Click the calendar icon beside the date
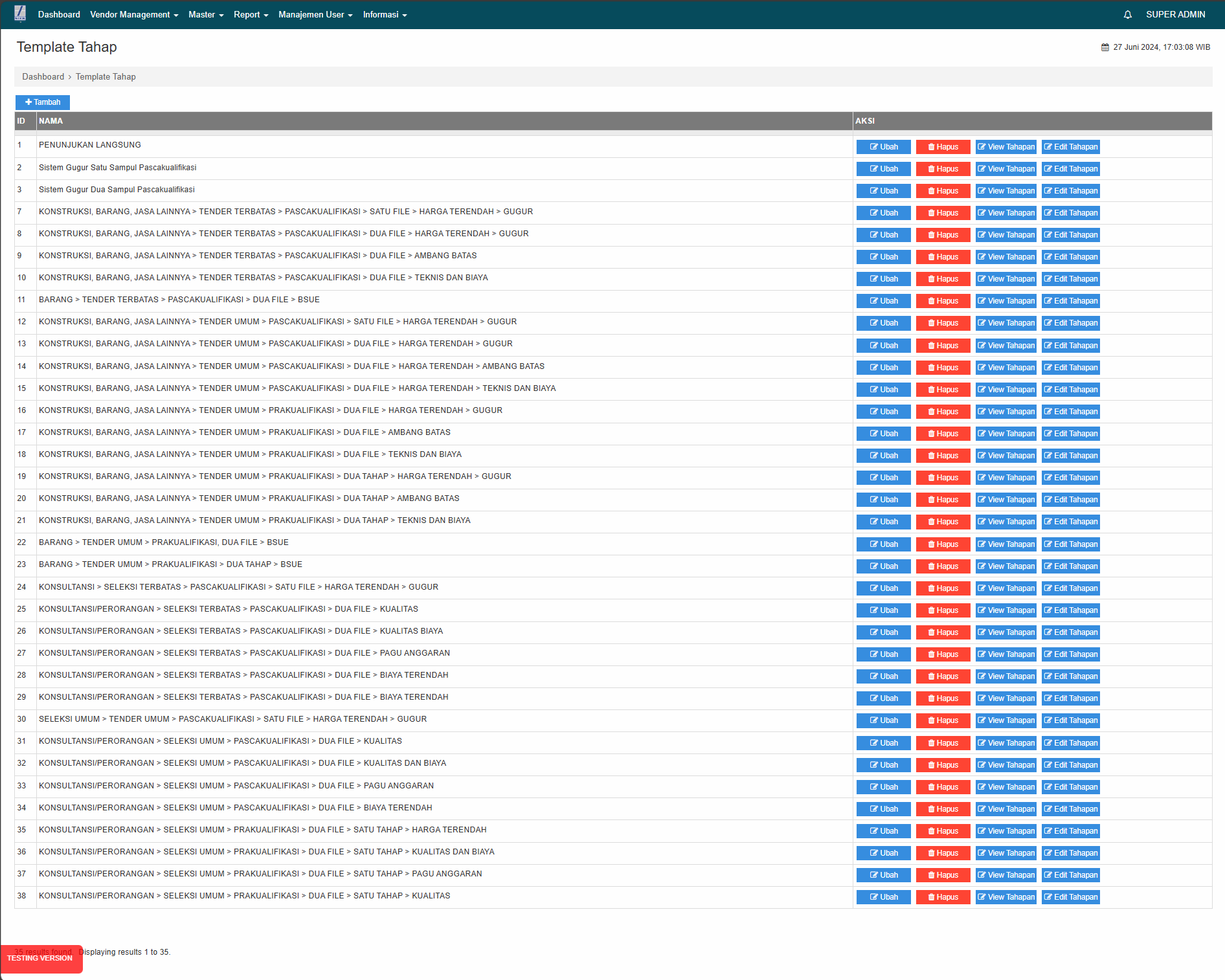Screen dimensions: 1225x980 tap(1105, 47)
